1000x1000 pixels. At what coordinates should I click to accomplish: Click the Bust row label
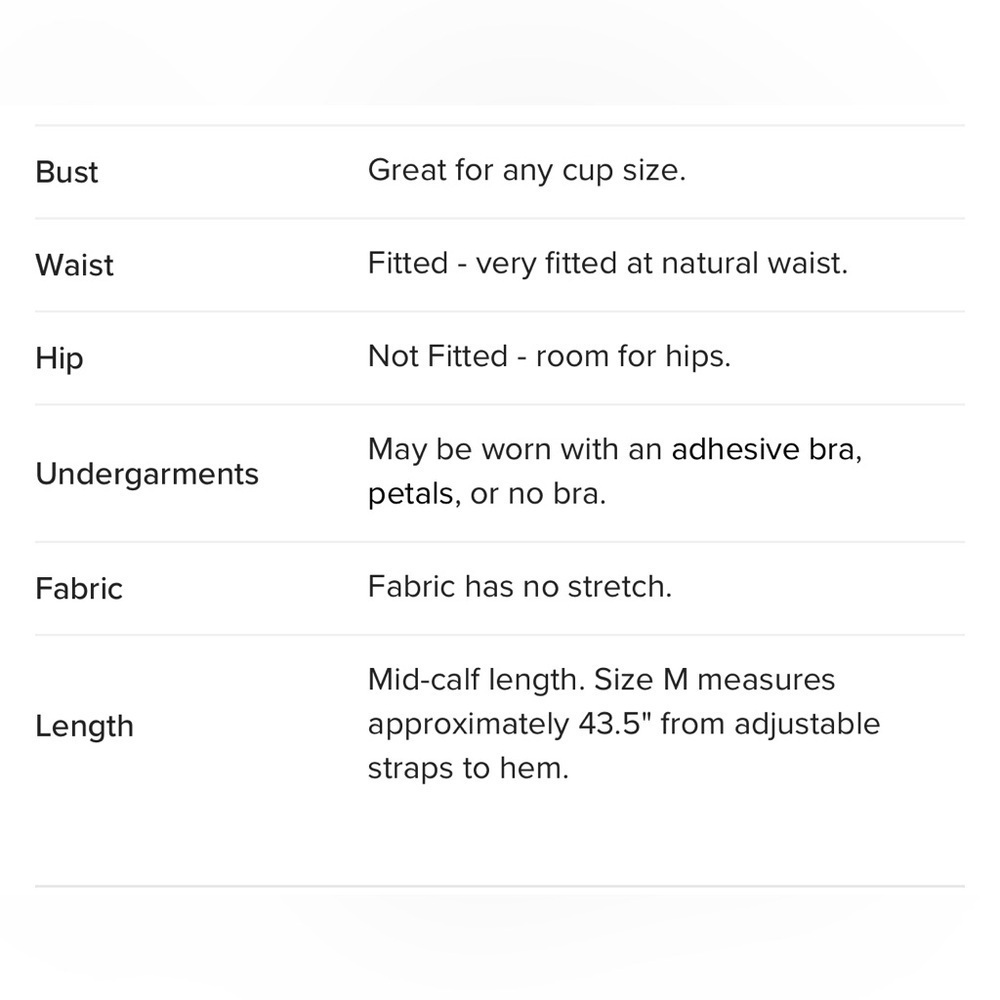coord(67,172)
